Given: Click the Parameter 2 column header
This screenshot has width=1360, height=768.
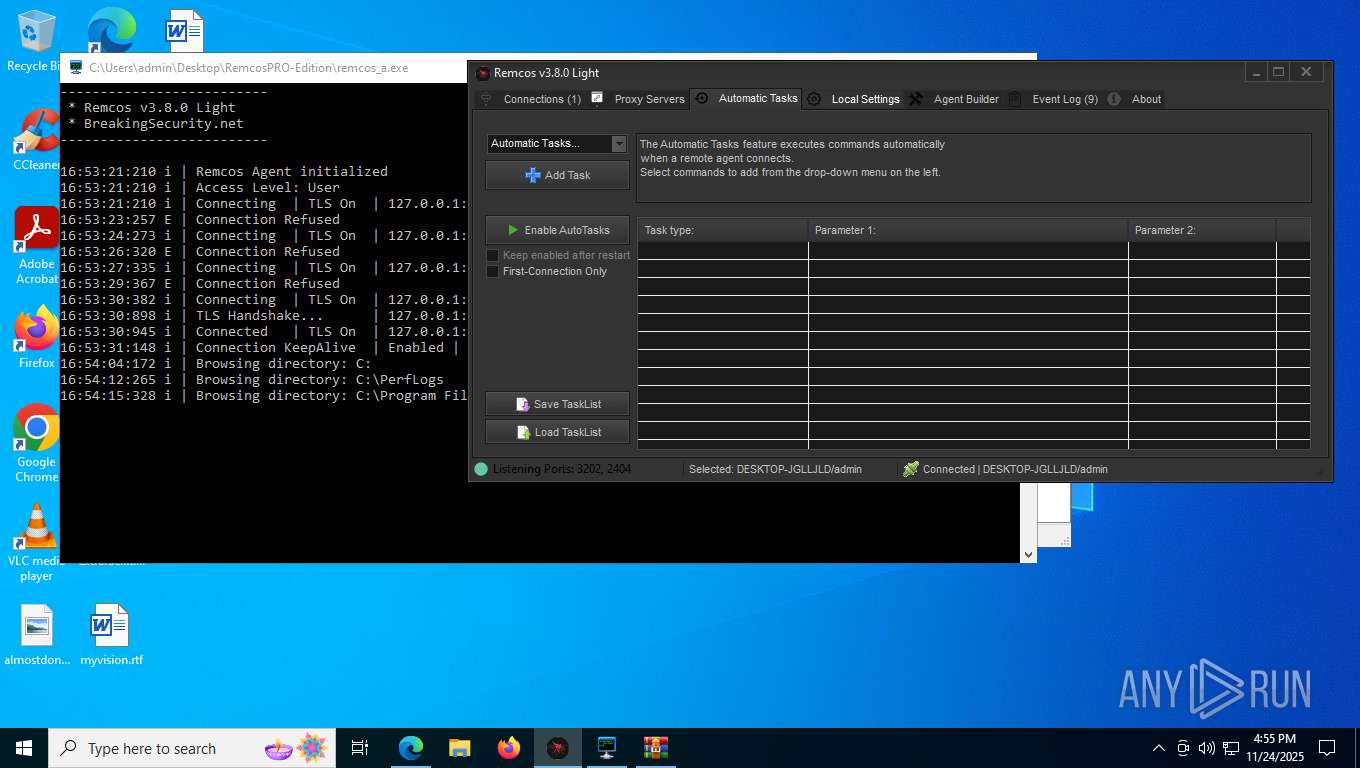Looking at the screenshot, I should click(1202, 230).
